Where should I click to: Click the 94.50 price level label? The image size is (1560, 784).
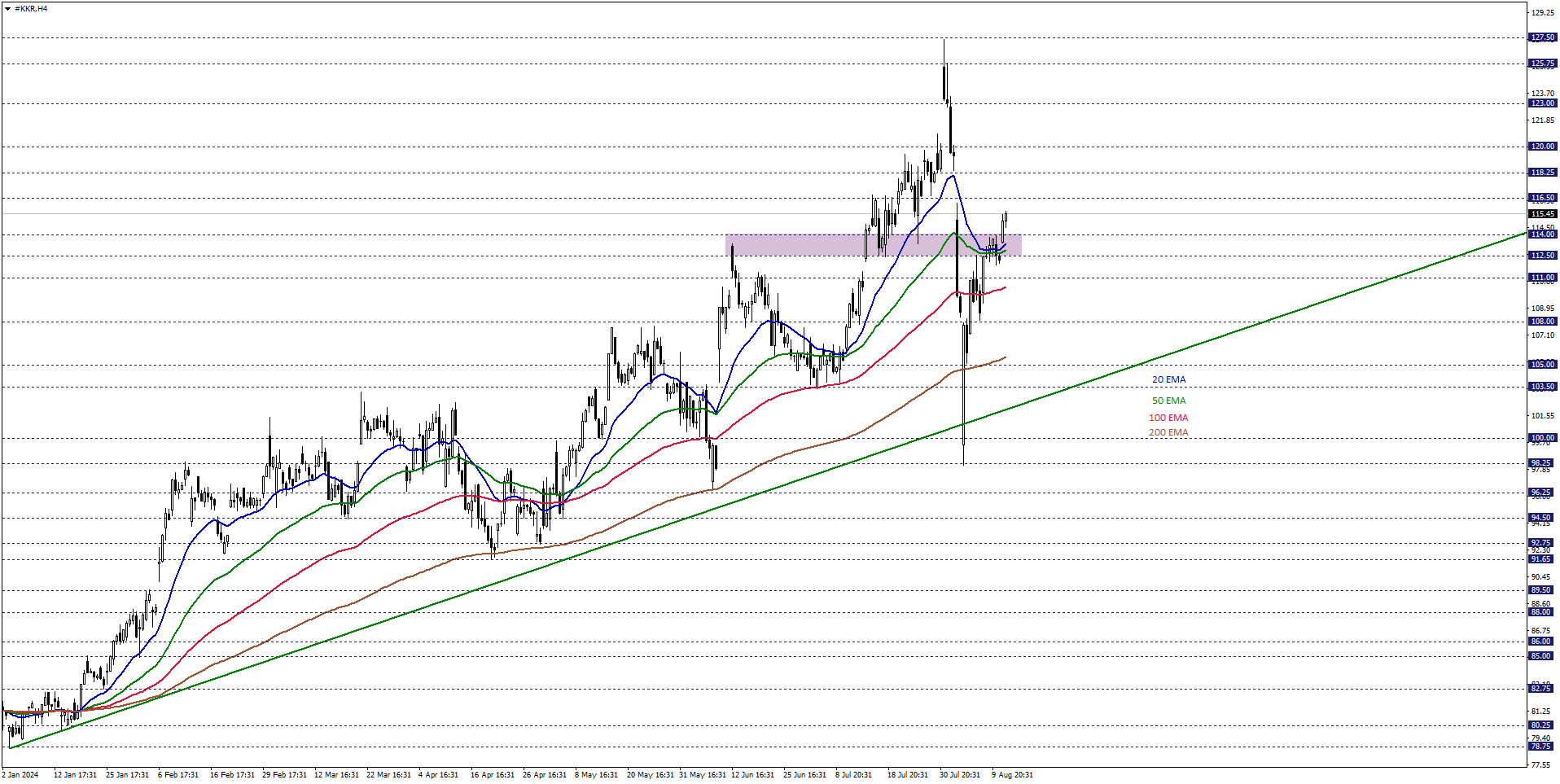coord(1541,518)
